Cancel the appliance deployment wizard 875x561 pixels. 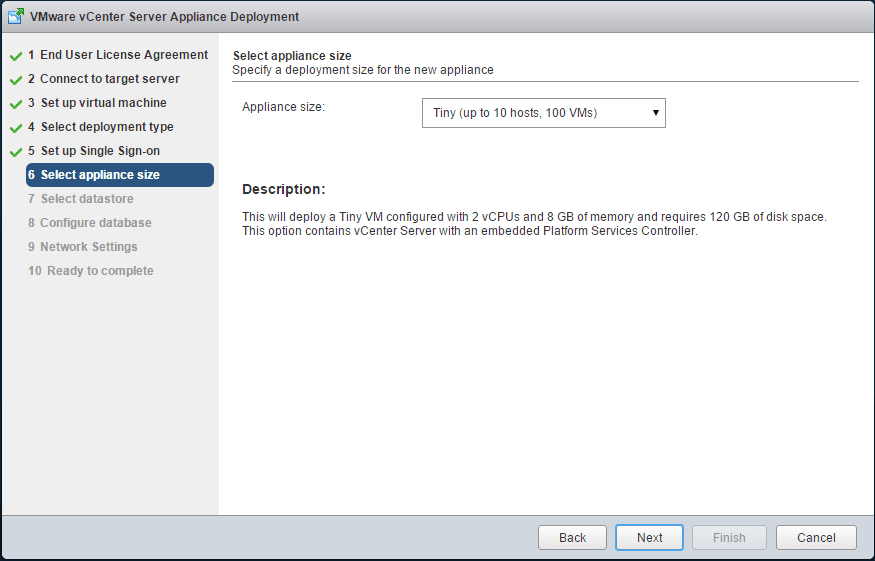[x=816, y=537]
